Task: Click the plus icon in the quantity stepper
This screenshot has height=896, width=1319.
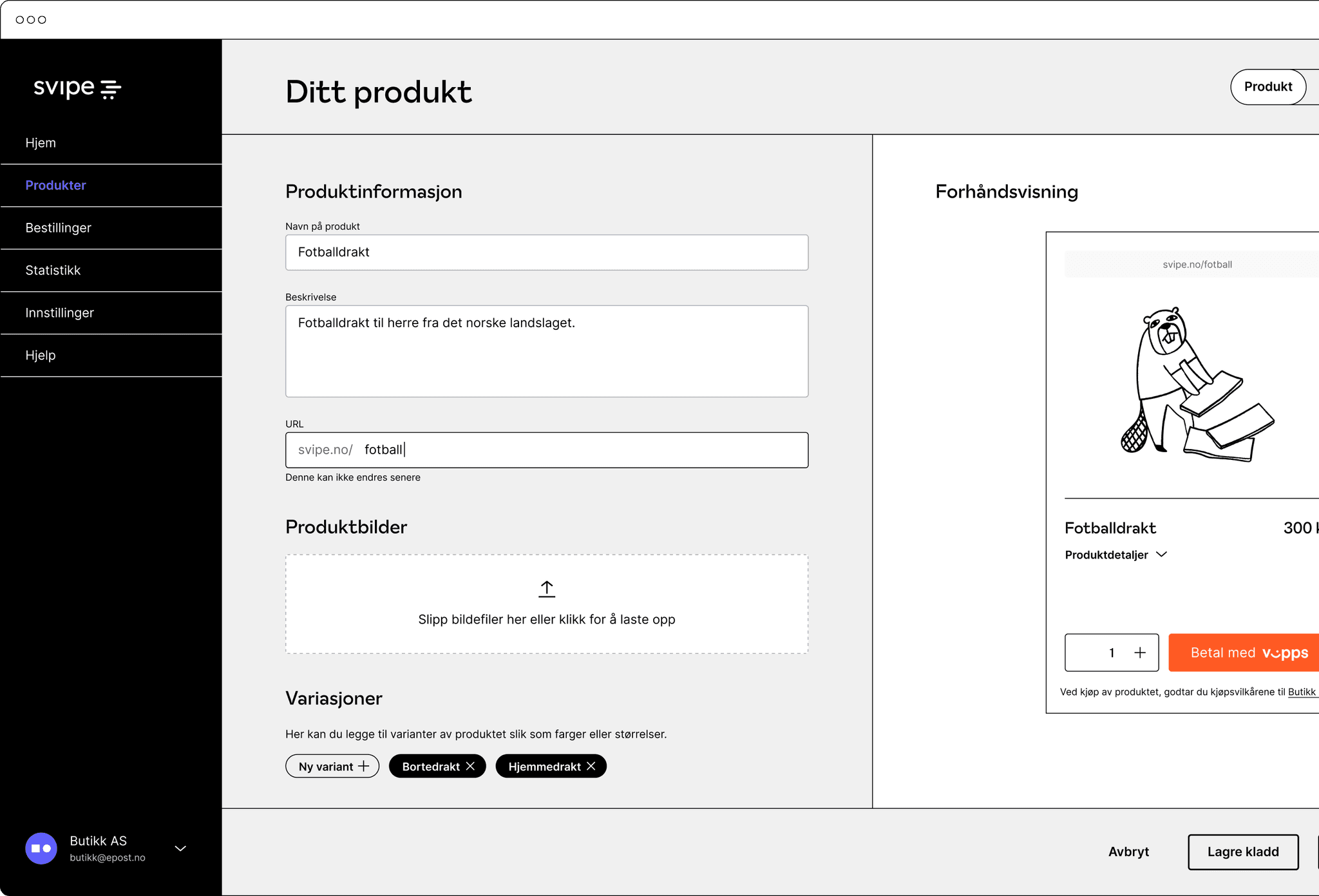Action: [1141, 653]
